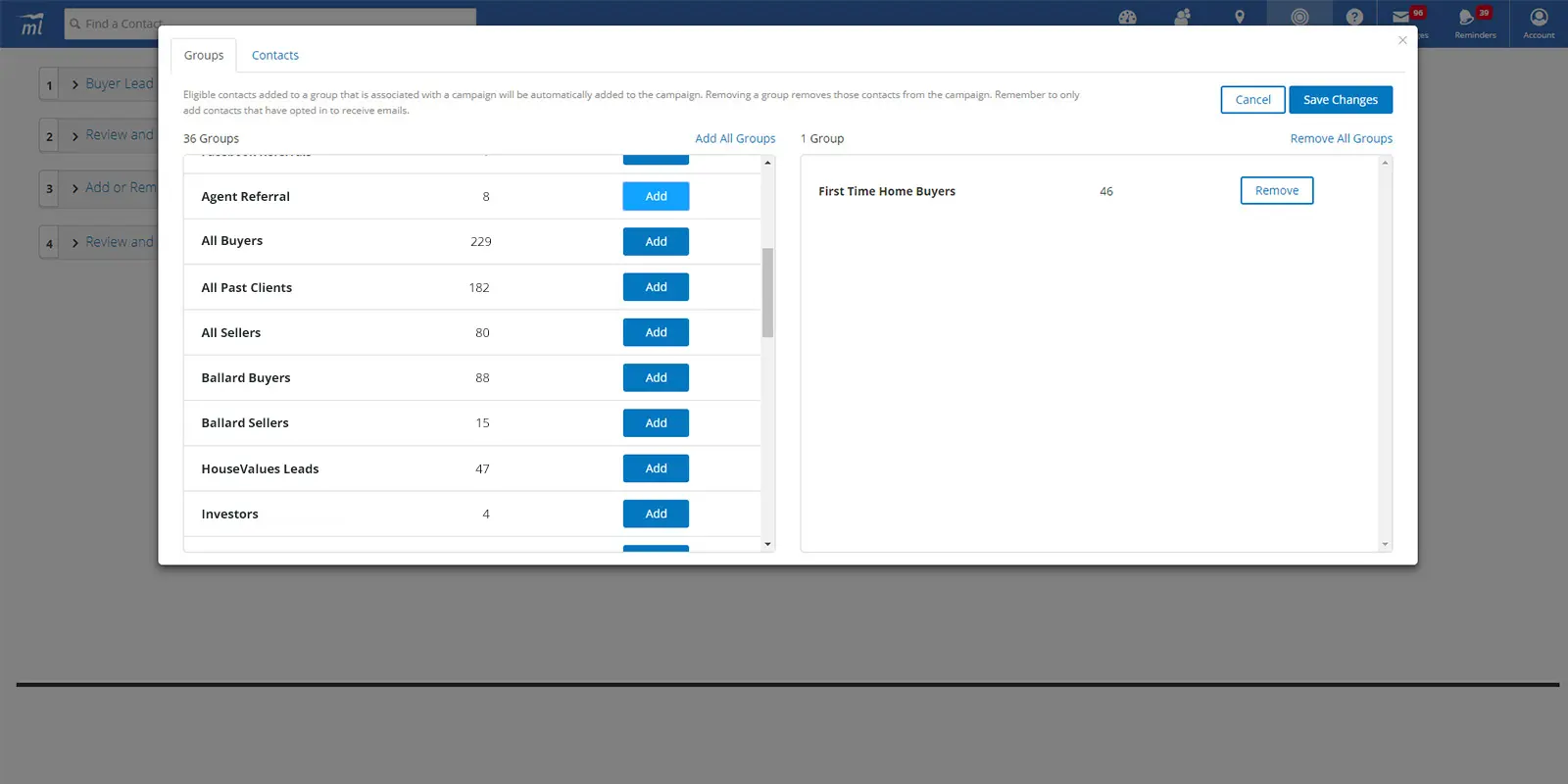Image resolution: width=1568 pixels, height=784 pixels.
Task: Click Save Changes button
Action: click(x=1341, y=100)
